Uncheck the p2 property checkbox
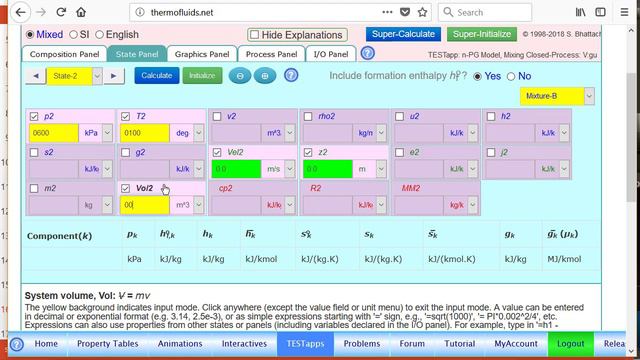 [34, 117]
